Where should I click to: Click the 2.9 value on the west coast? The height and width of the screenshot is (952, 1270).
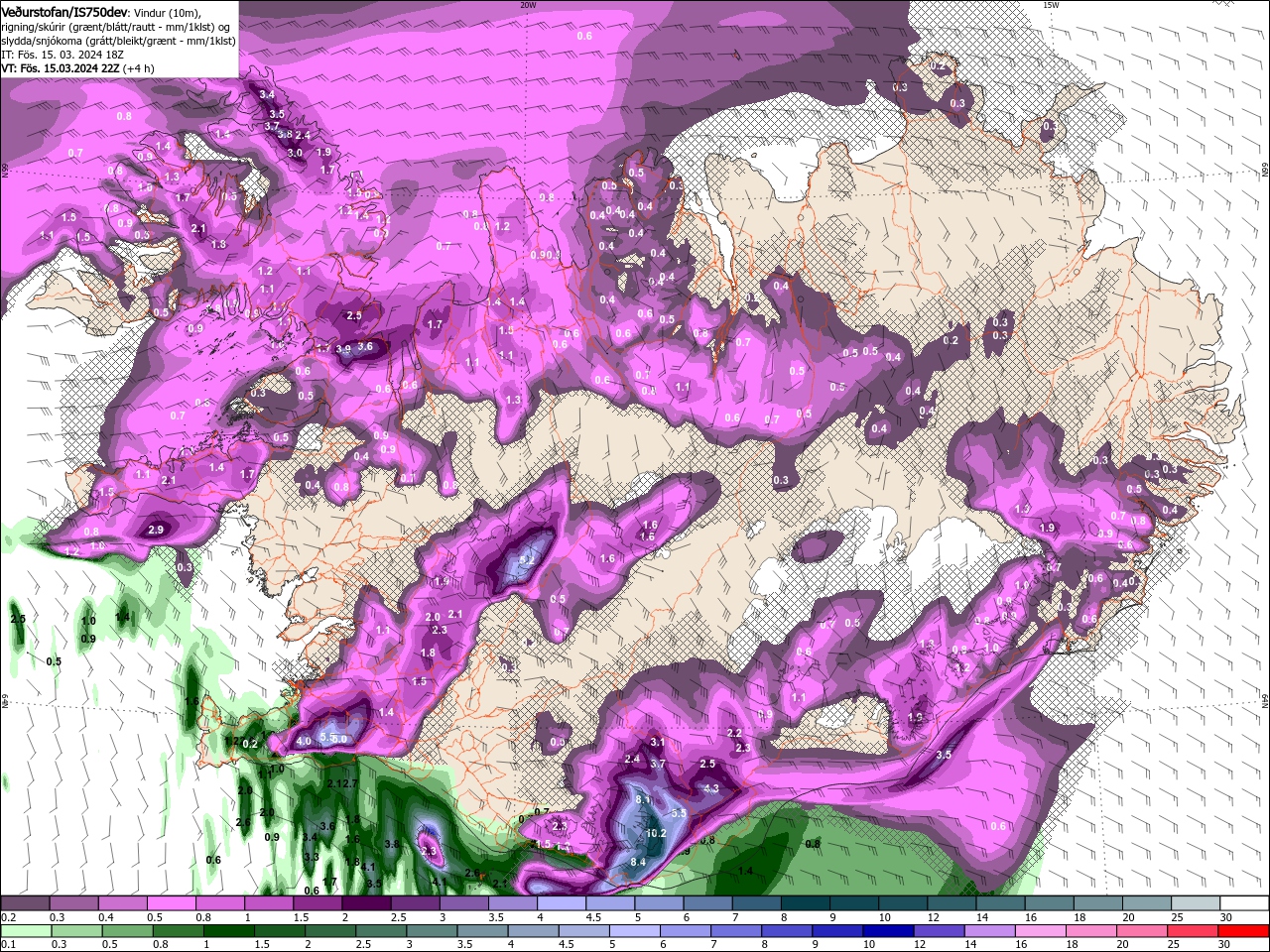pos(156,531)
